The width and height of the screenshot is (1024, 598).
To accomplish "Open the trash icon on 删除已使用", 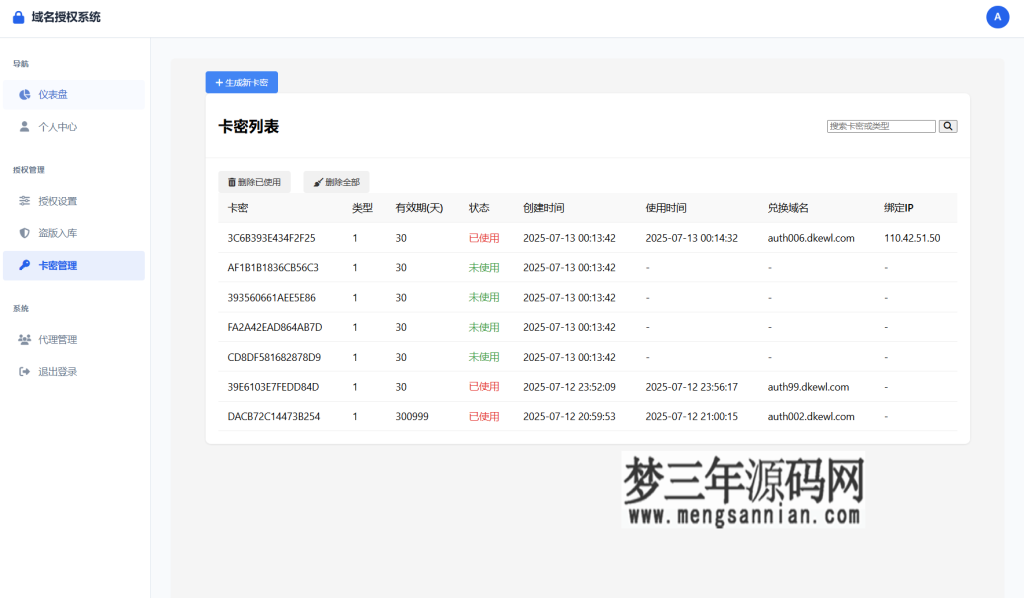I will pos(233,182).
